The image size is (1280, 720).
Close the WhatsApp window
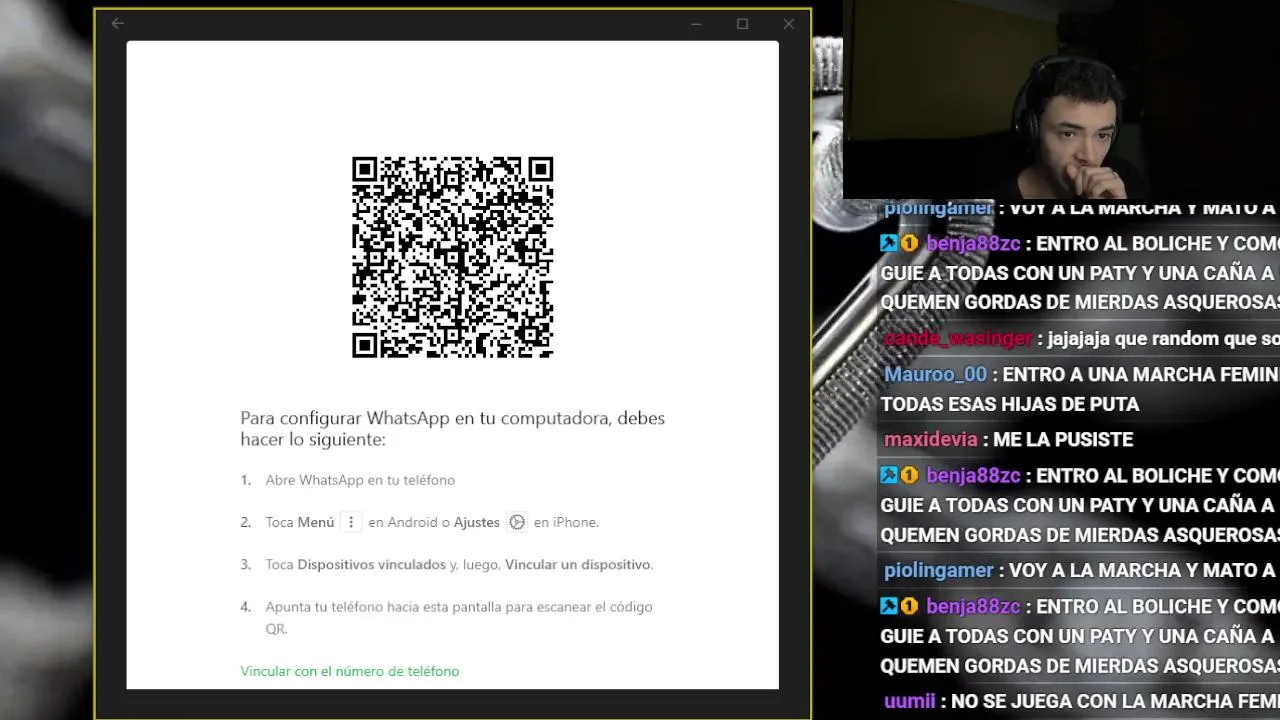tap(789, 24)
